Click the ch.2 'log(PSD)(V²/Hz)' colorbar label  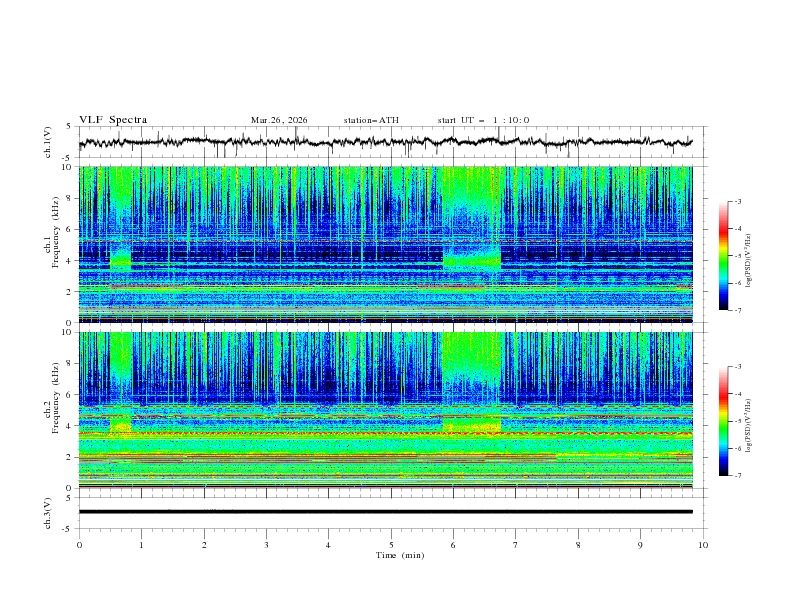pyautogui.click(x=749, y=426)
